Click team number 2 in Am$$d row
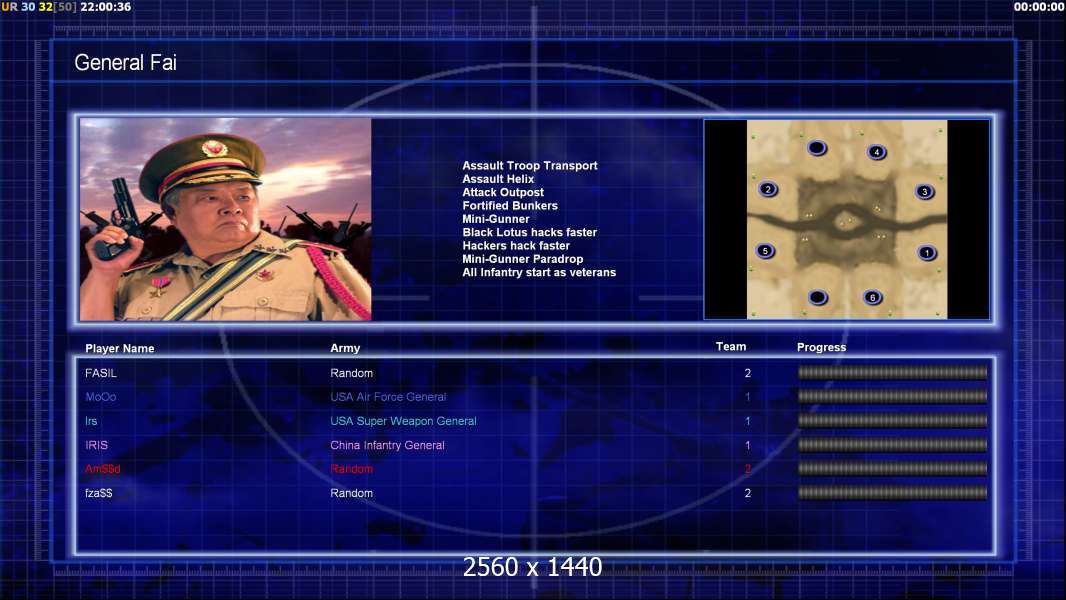Viewport: 1066px width, 600px height. pyautogui.click(x=748, y=469)
